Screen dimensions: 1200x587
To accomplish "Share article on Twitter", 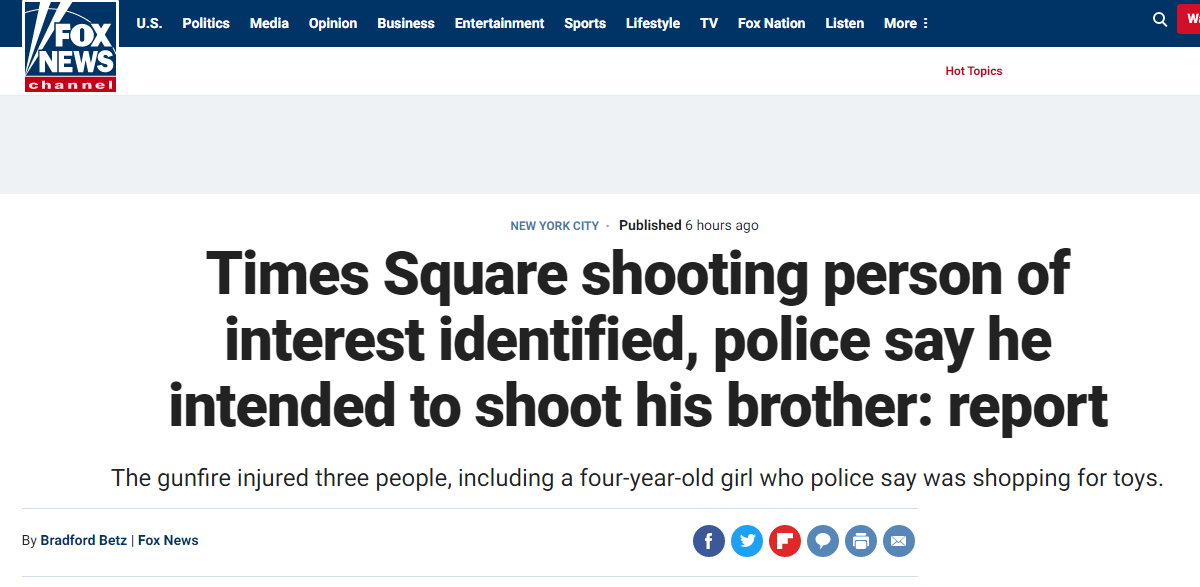I will point(746,541).
